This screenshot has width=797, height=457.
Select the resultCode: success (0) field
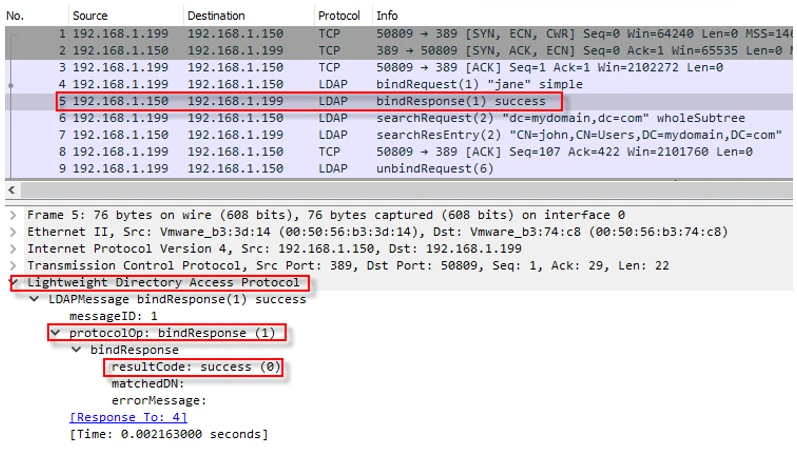tap(196, 367)
